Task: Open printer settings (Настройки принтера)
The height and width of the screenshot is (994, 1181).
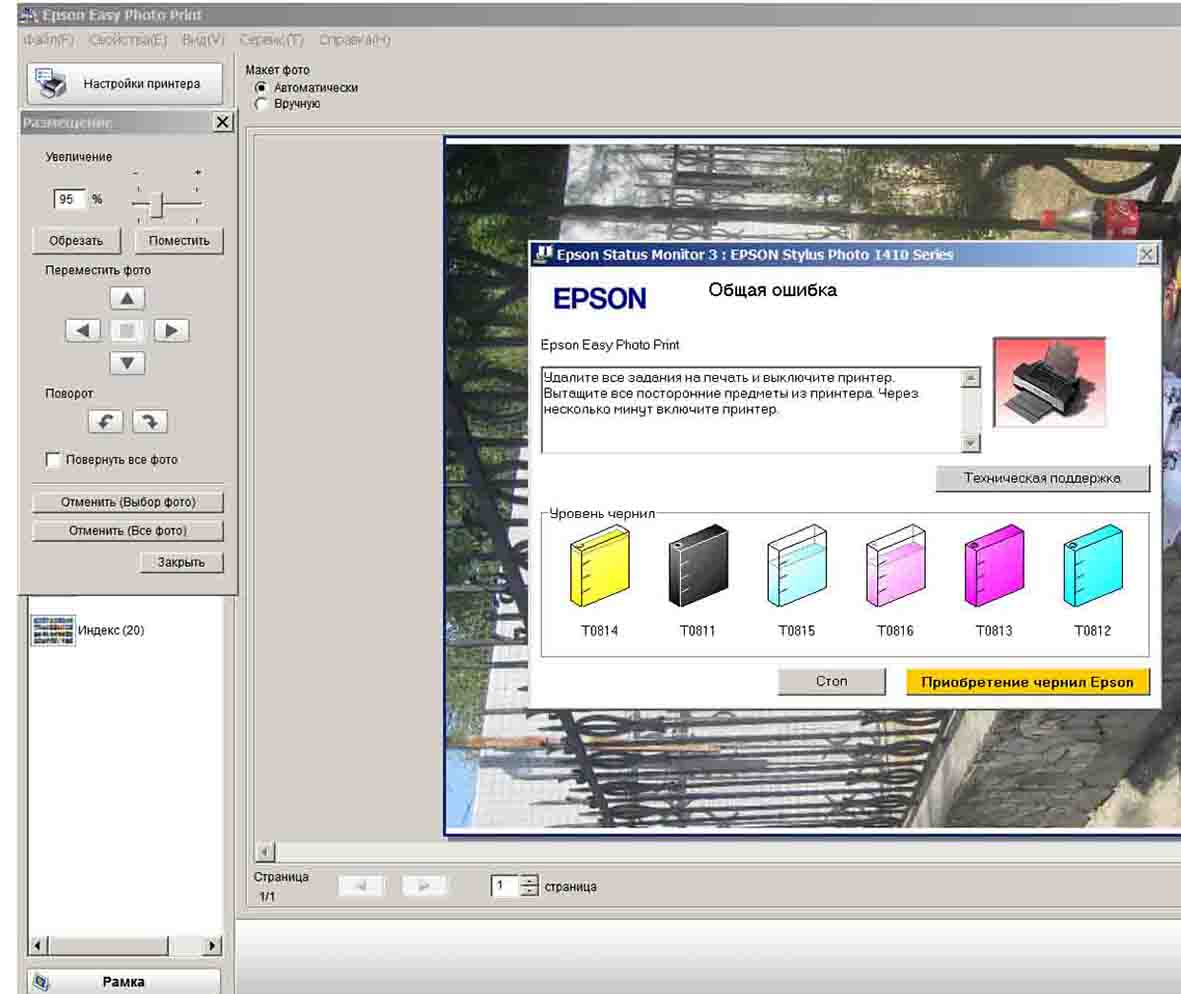Action: 125,84
